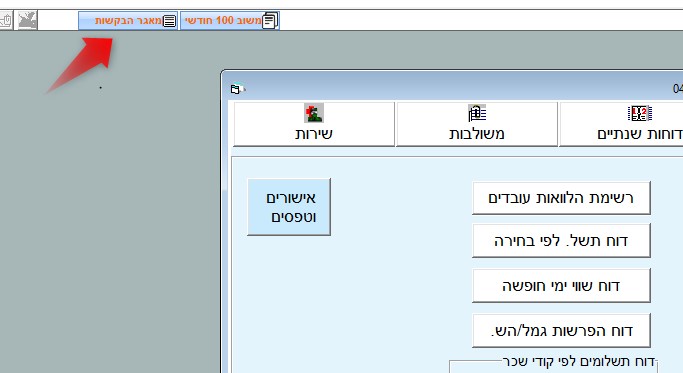The image size is (683, 373).
Task: Open the אישורים וטפסים section button
Action: pyautogui.click(x=289, y=207)
